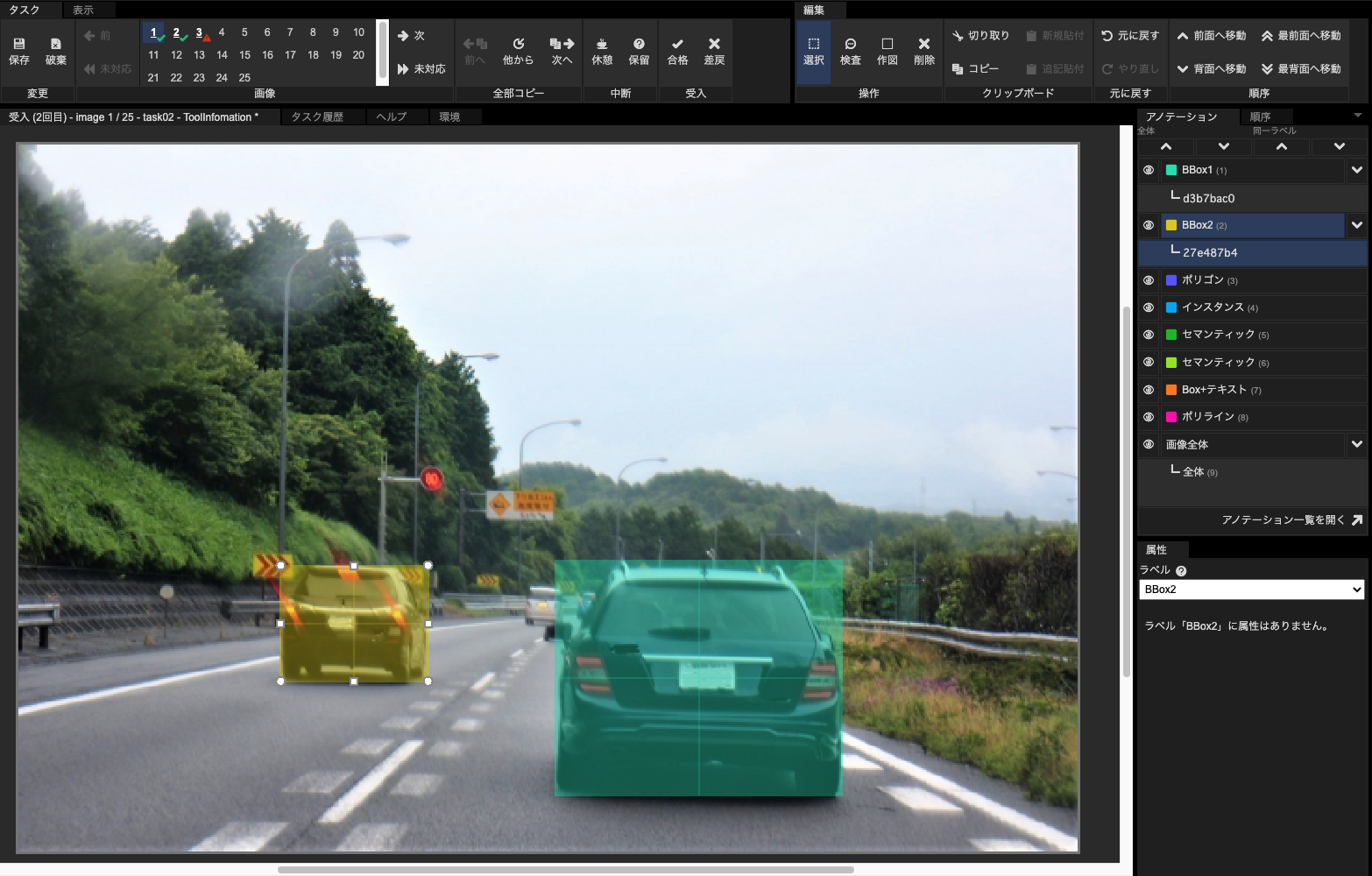Toggle the Box+テキスト eye icon

tap(1148, 389)
